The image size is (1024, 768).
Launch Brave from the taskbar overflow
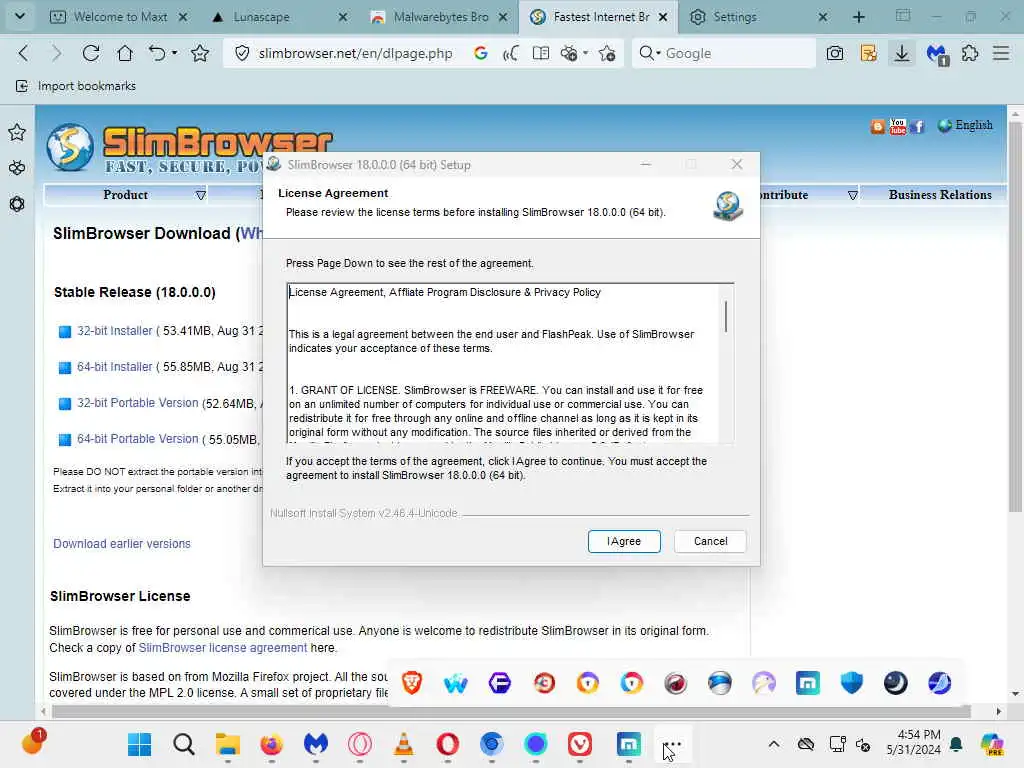(x=412, y=683)
